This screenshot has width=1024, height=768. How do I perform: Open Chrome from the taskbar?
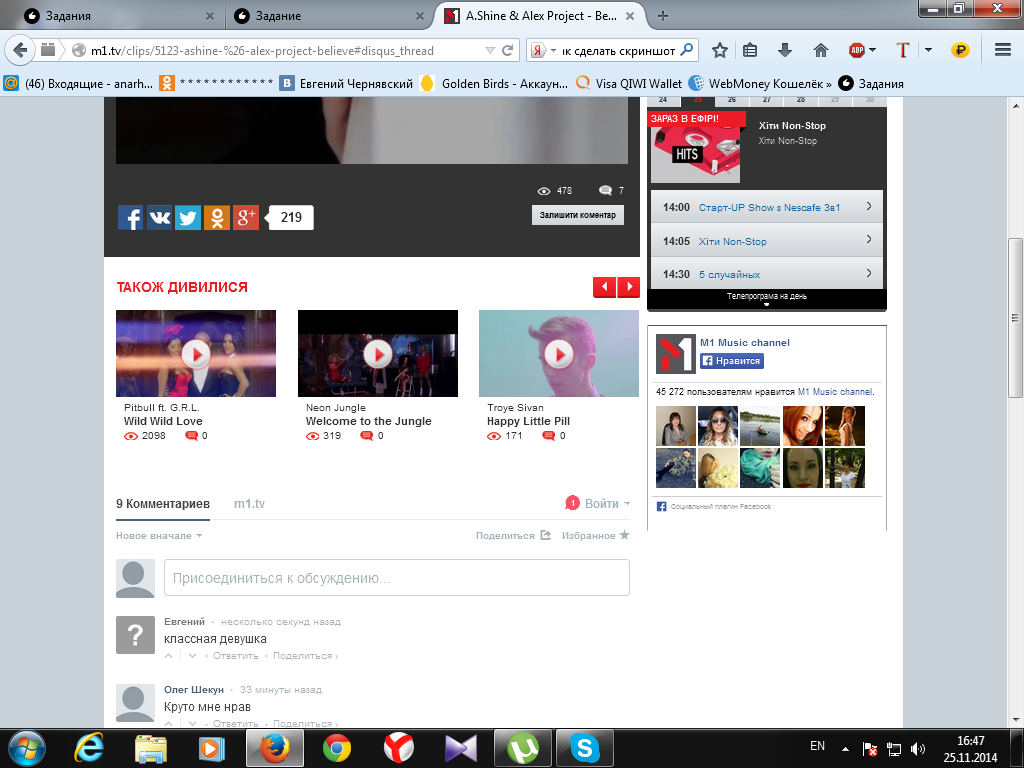click(x=337, y=748)
